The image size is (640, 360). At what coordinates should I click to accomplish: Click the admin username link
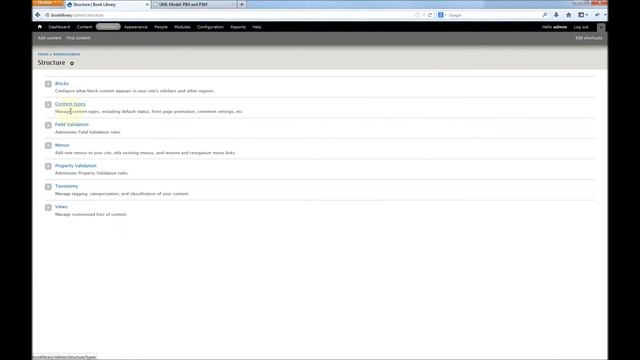pyautogui.click(x=560, y=27)
